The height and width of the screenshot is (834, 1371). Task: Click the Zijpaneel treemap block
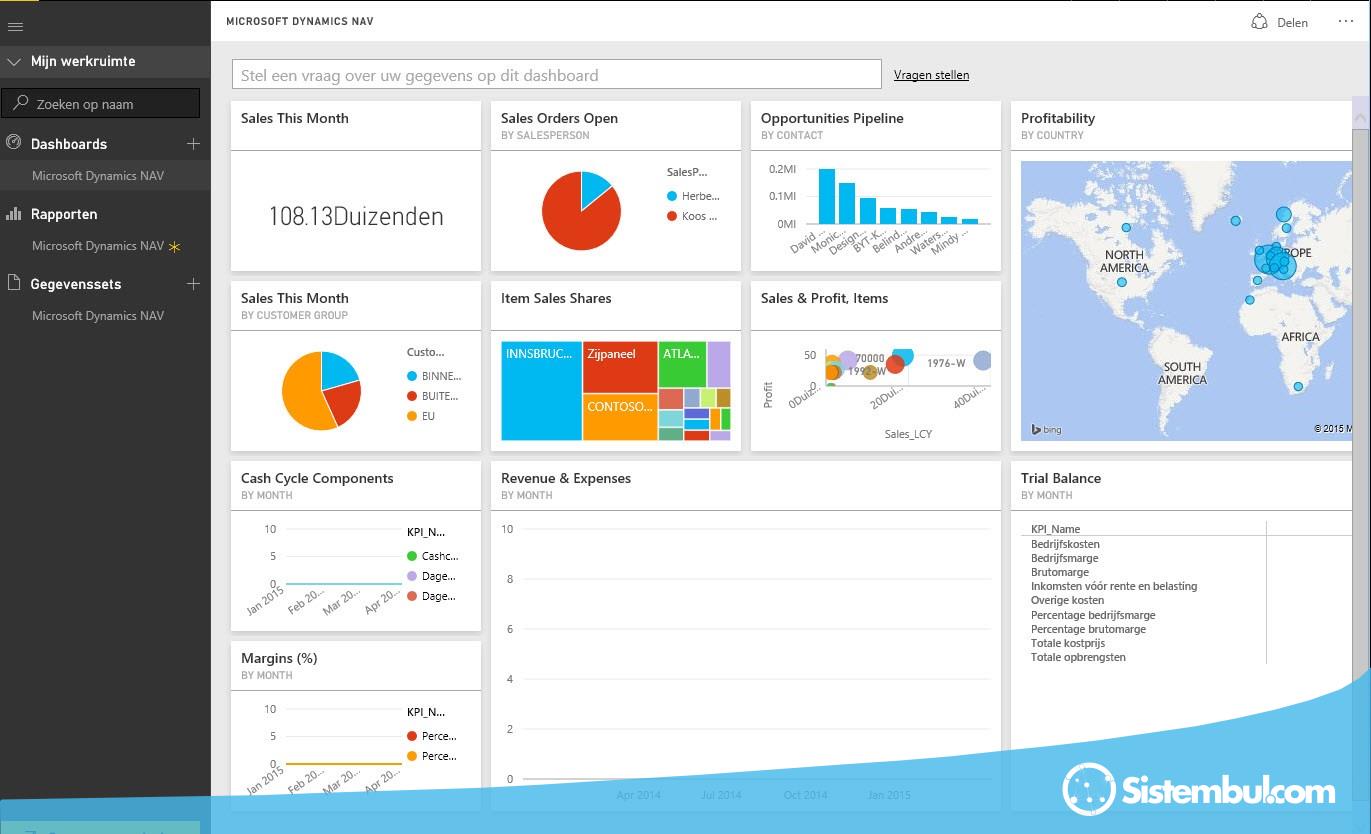[620, 367]
